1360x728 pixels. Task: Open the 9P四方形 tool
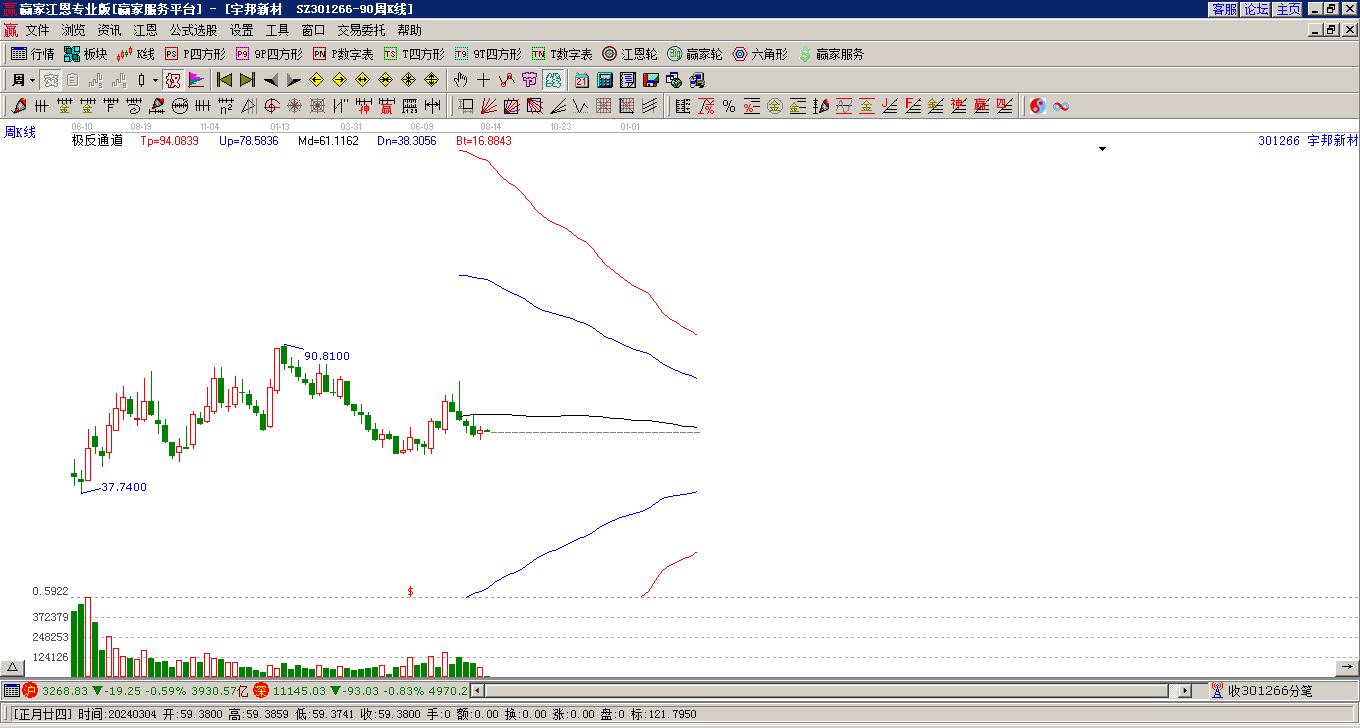pos(269,54)
